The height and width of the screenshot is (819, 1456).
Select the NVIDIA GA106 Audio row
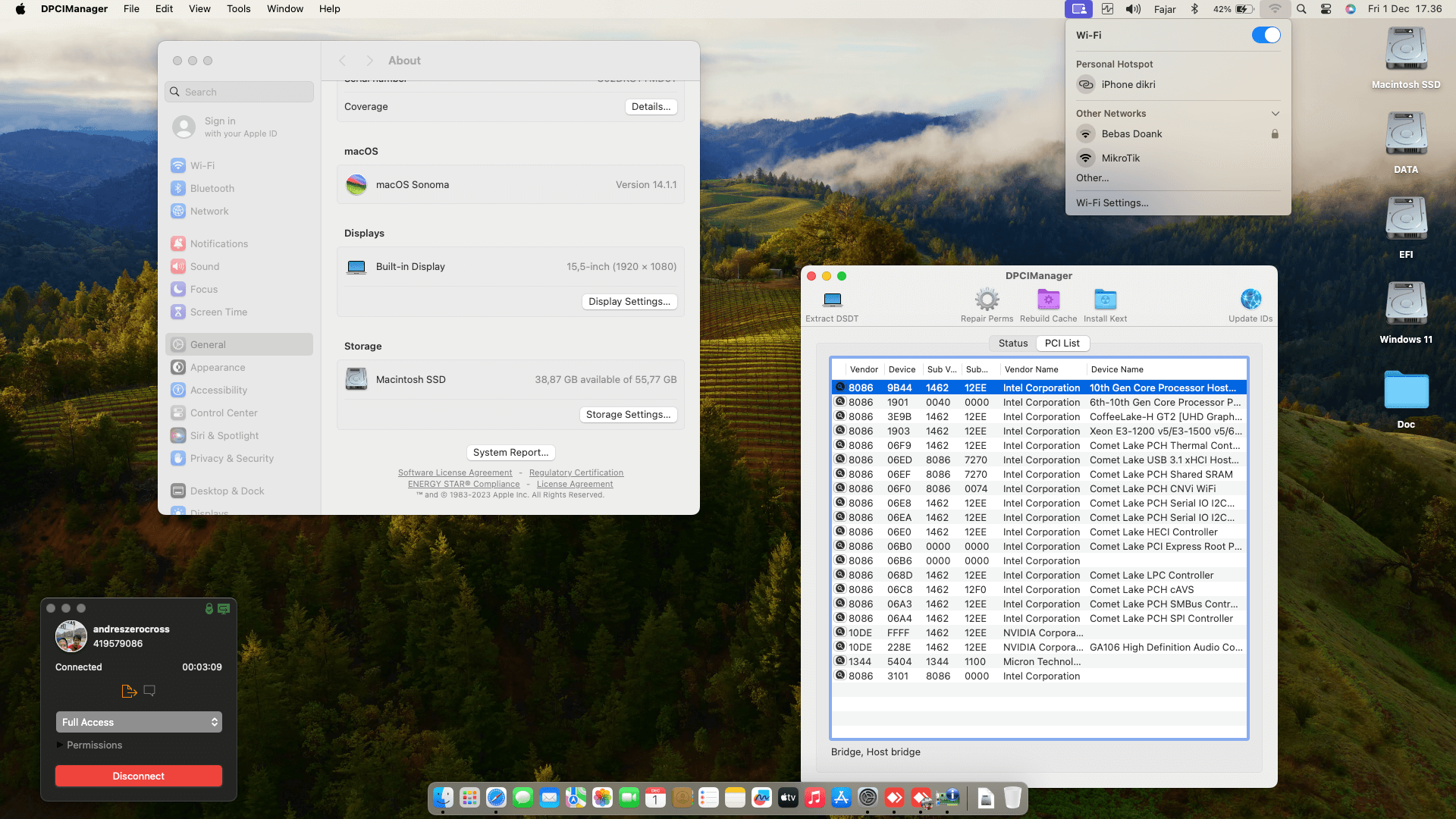pos(1039,648)
